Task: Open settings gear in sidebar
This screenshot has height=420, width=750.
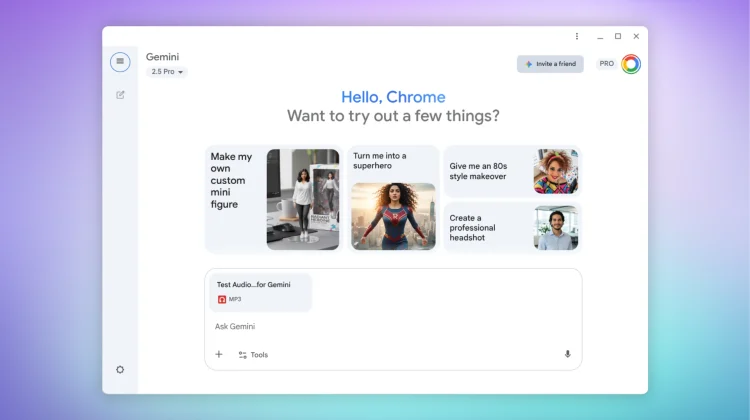Action: pyautogui.click(x=120, y=369)
